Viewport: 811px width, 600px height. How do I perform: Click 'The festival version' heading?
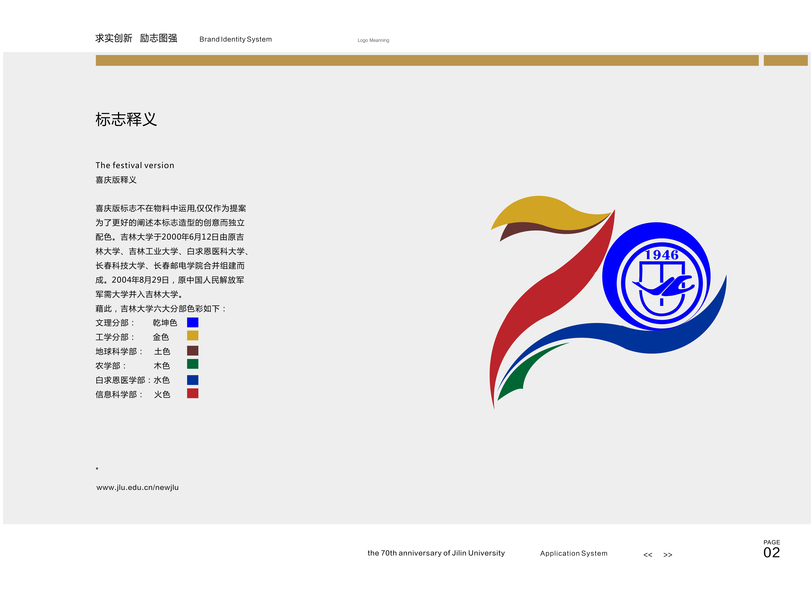pos(134,165)
